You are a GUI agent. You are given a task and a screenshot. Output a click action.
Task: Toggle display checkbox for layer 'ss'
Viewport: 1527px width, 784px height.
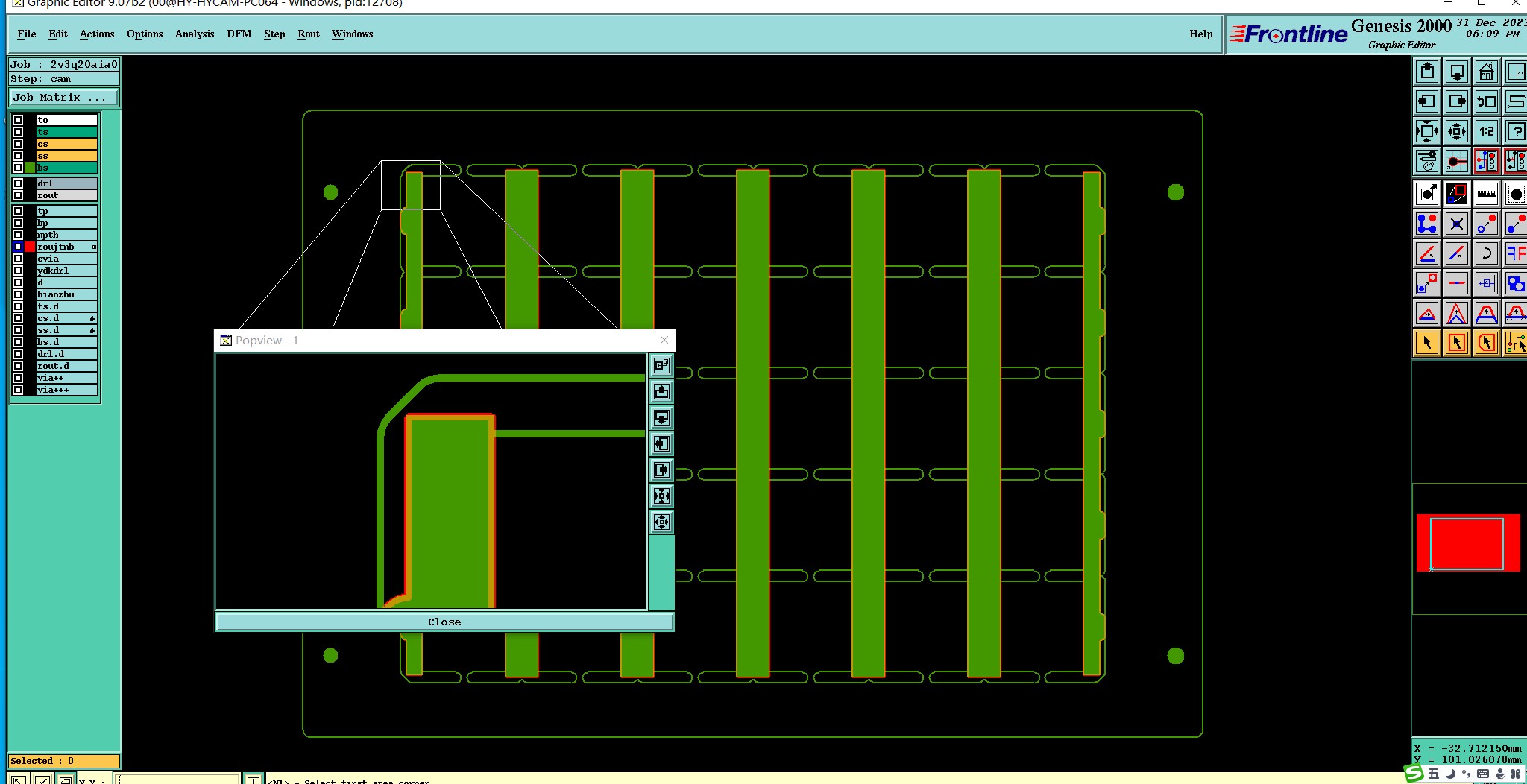point(18,156)
